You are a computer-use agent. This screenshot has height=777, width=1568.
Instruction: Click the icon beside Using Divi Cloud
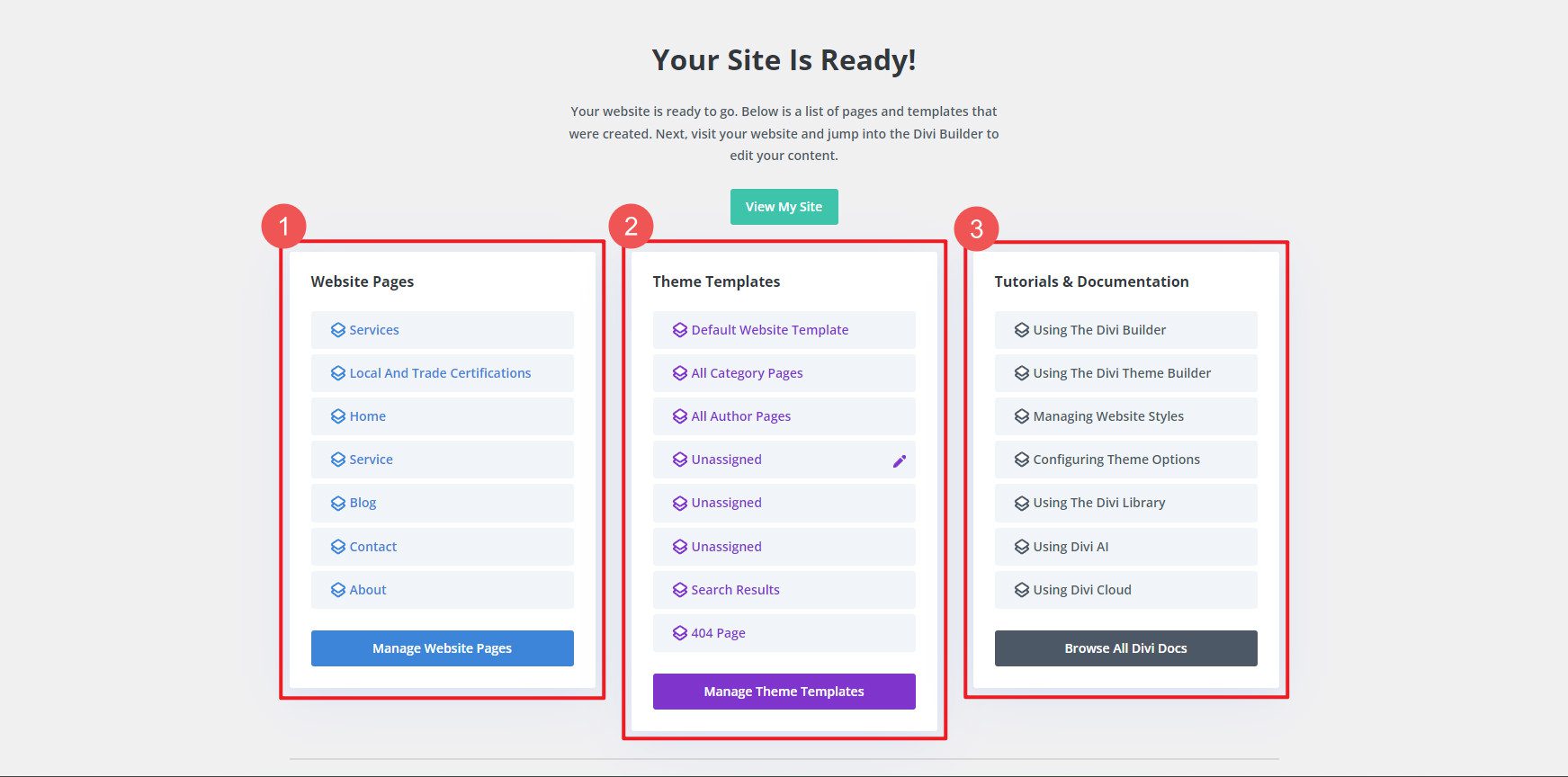pyautogui.click(x=1022, y=590)
